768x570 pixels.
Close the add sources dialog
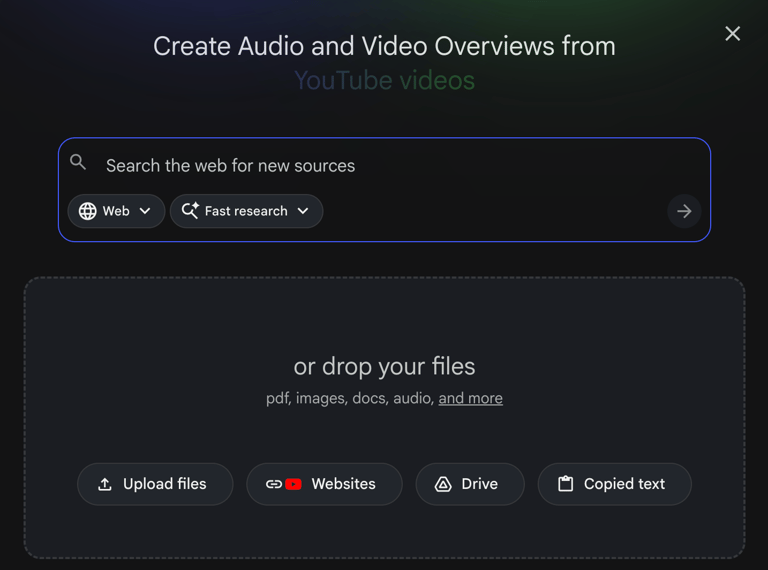coord(732,34)
